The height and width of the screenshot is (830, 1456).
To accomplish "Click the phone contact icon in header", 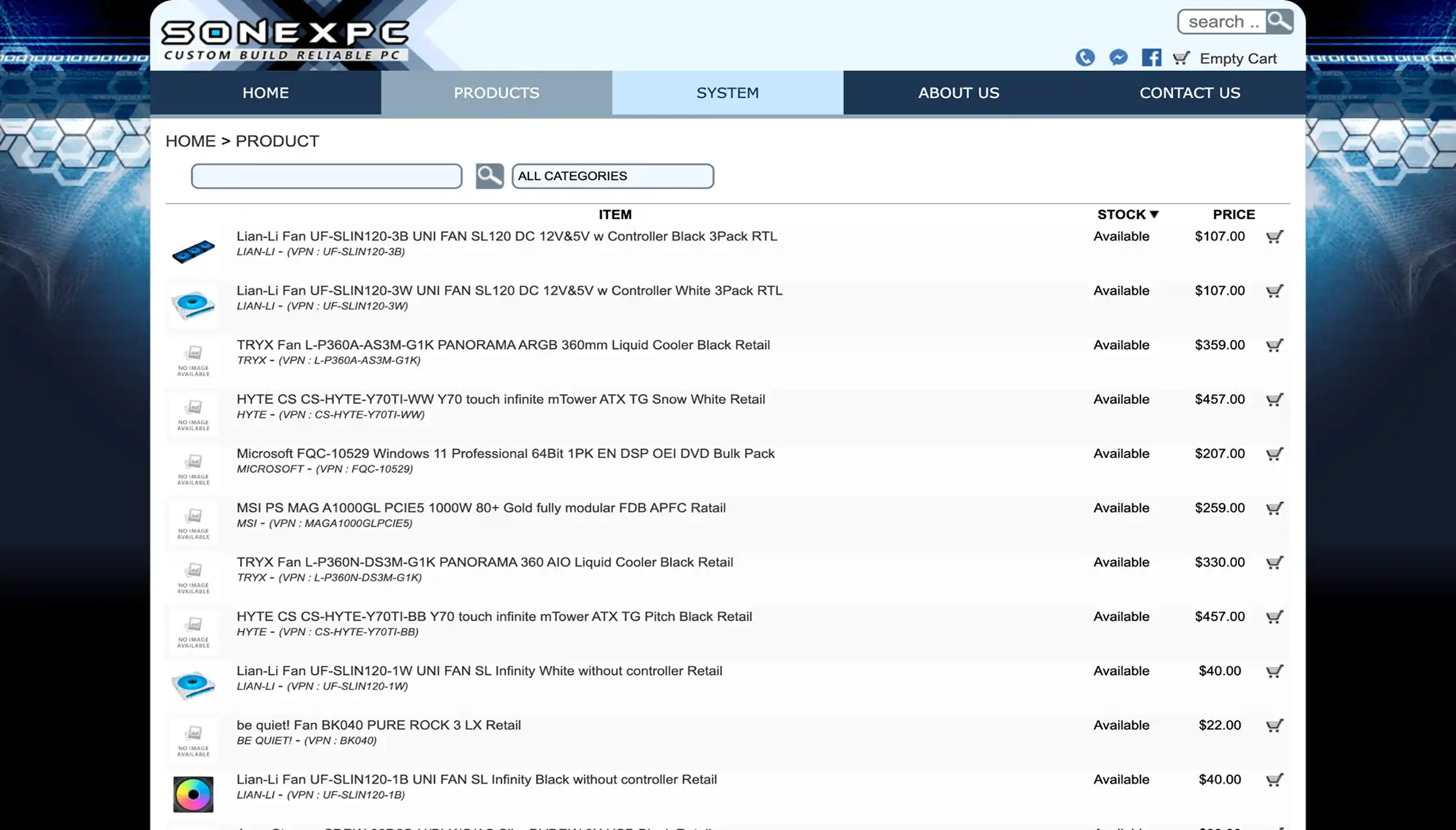I will coord(1085,58).
